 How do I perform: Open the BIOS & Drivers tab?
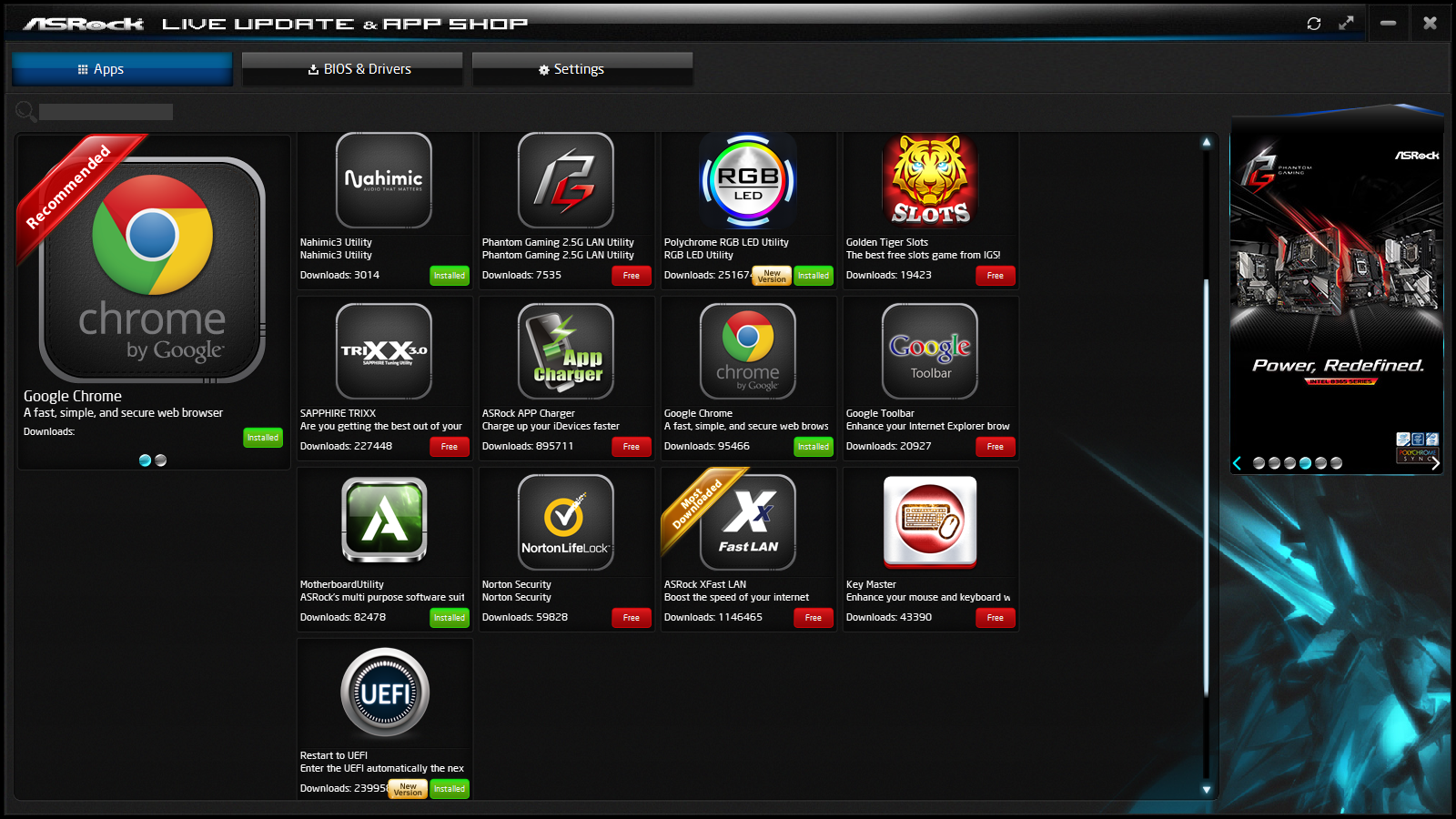[352, 69]
